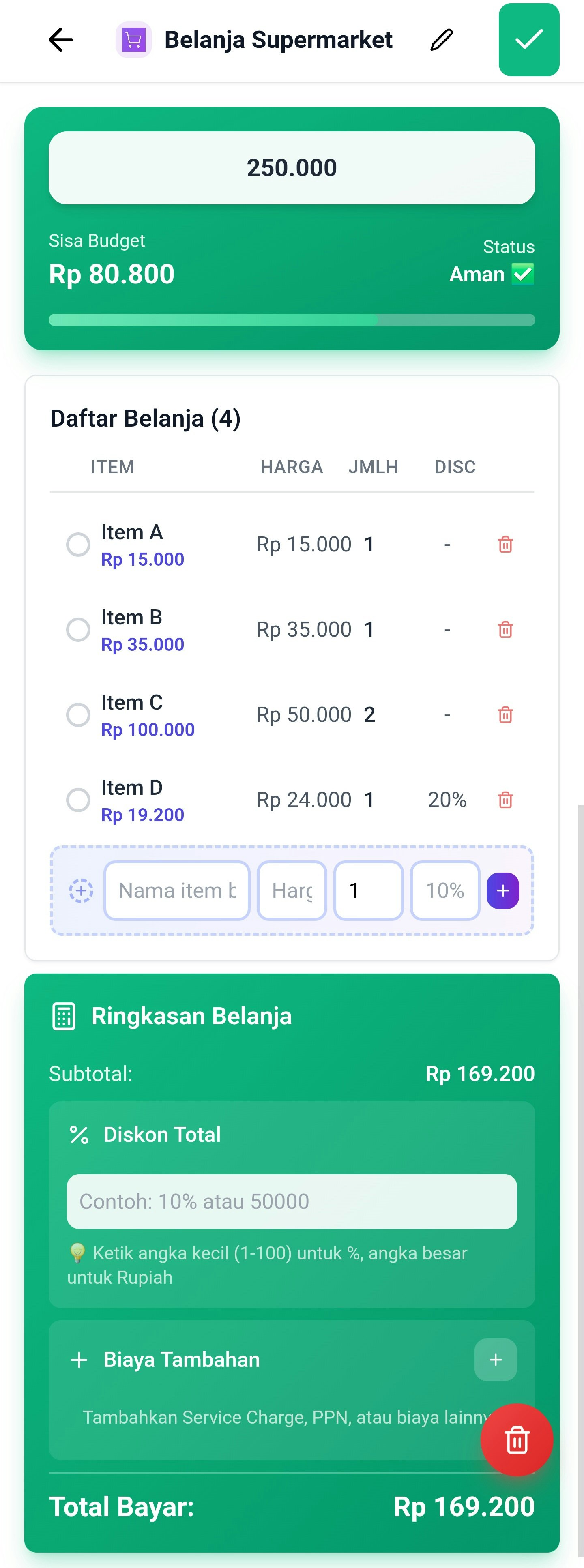Go back using the arrow icon

pos(60,40)
